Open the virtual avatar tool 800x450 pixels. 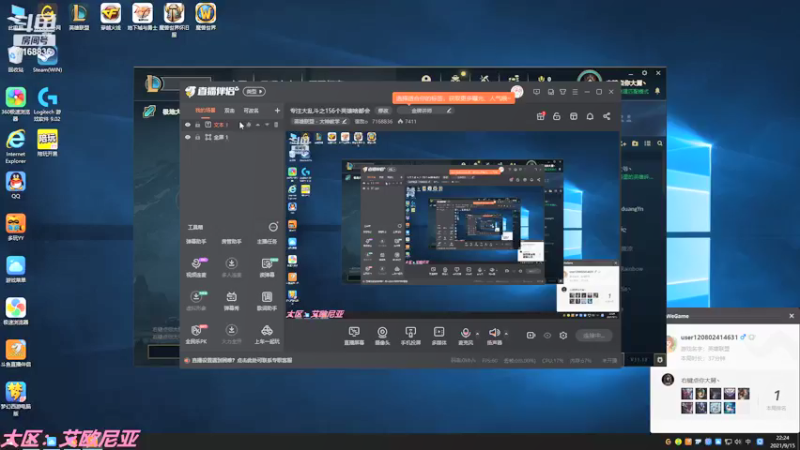click(196, 301)
